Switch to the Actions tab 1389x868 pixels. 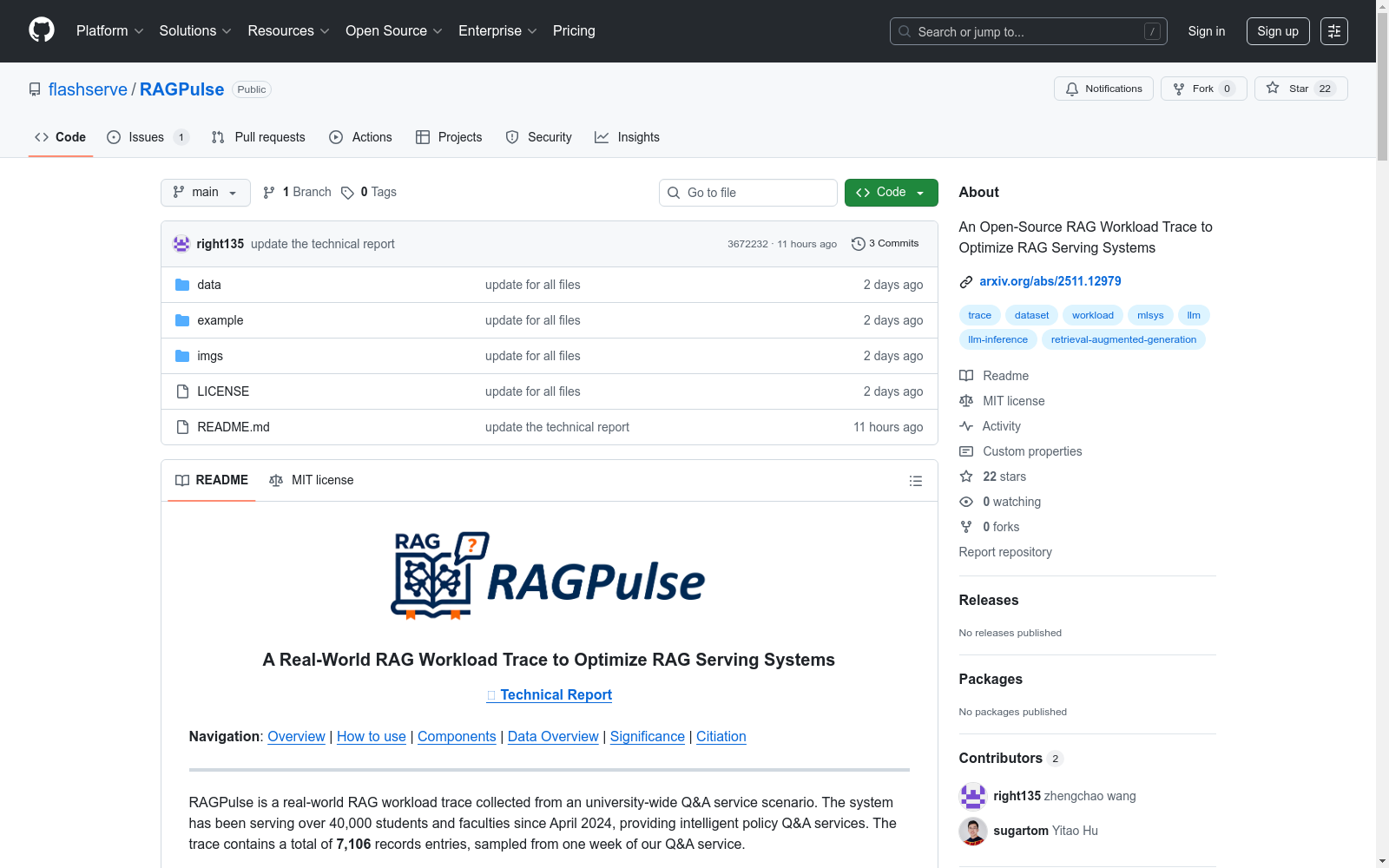(360, 137)
